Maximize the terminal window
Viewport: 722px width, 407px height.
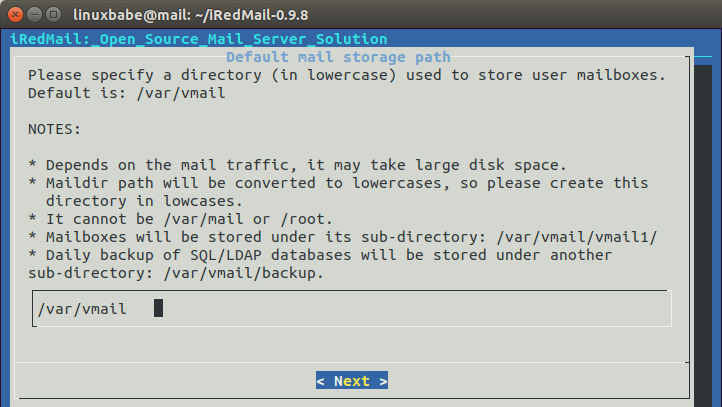pyautogui.click(x=53, y=15)
